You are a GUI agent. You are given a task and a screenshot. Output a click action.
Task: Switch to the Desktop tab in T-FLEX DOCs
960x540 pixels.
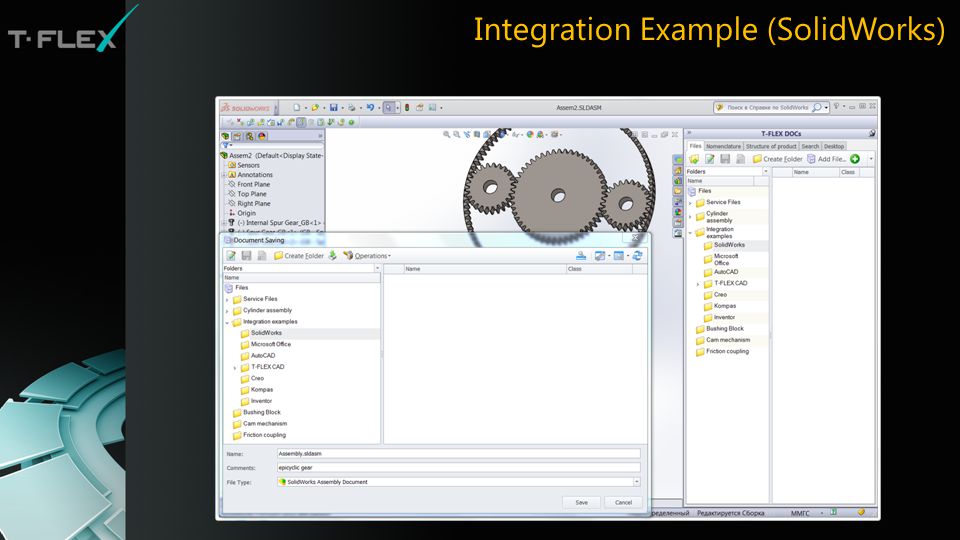click(834, 146)
